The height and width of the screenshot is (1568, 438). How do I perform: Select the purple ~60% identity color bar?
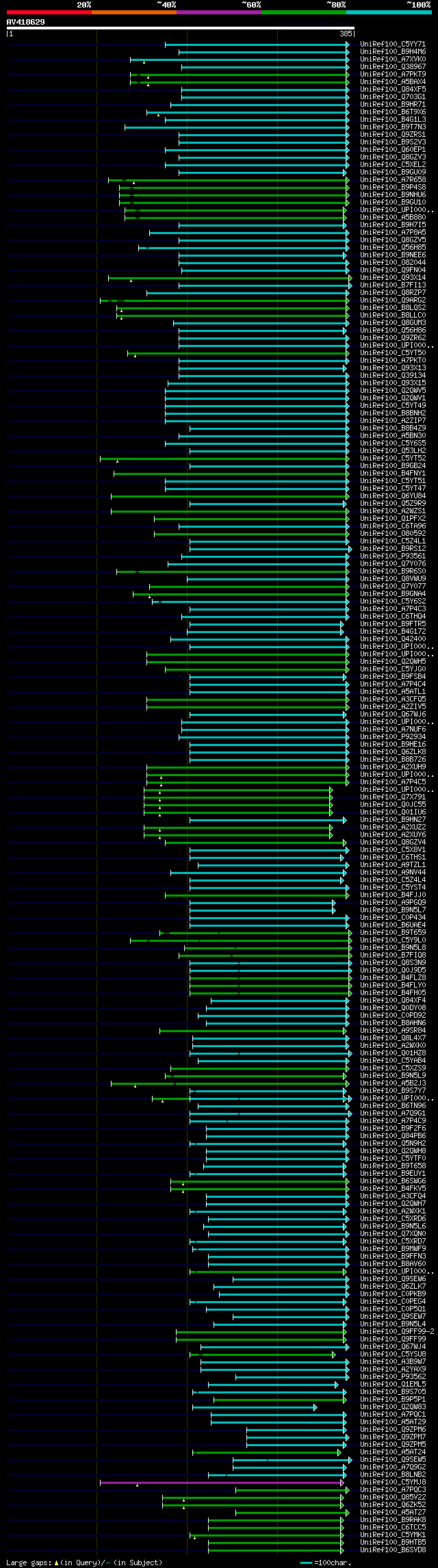tap(219, 12)
